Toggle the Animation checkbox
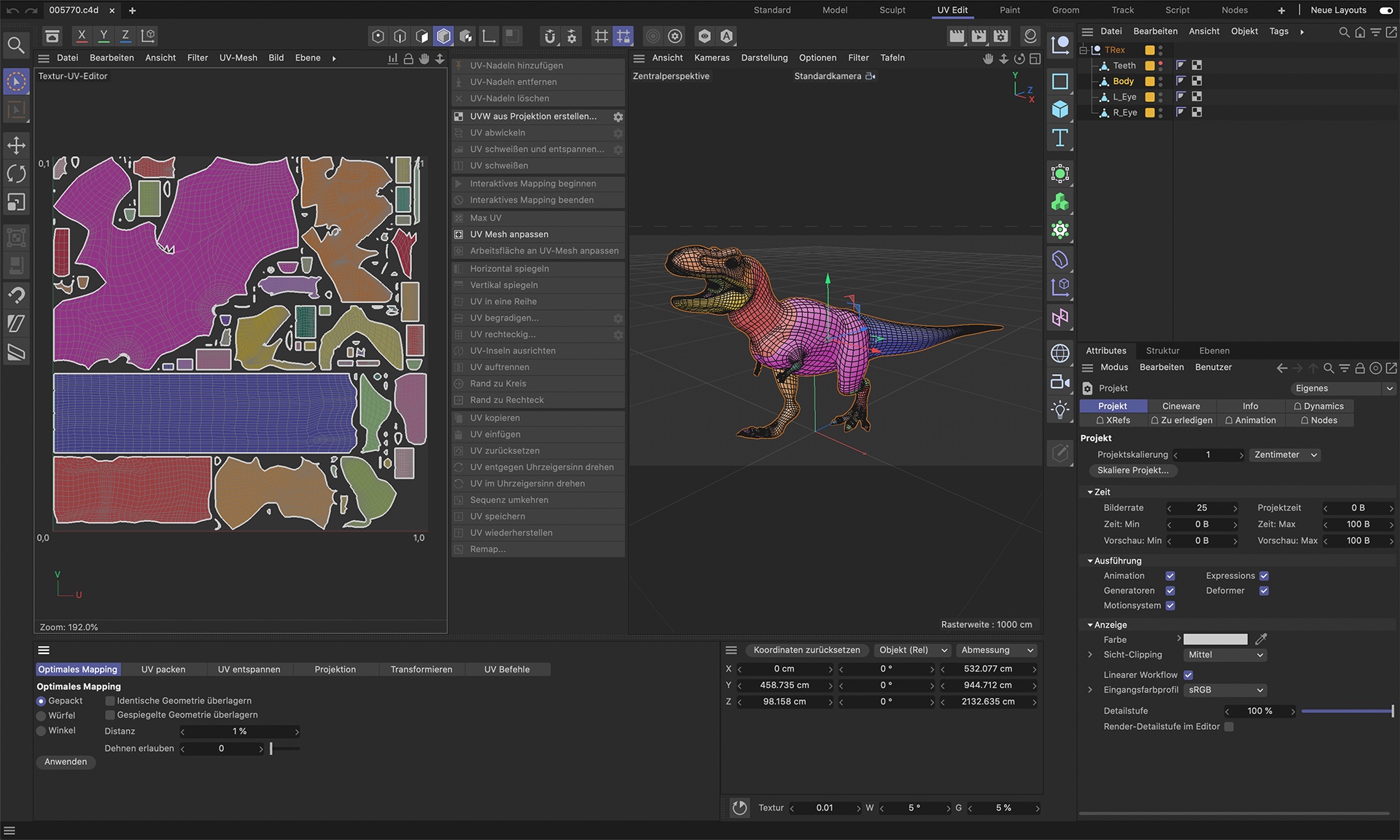This screenshot has height=840, width=1400. pyautogui.click(x=1170, y=576)
